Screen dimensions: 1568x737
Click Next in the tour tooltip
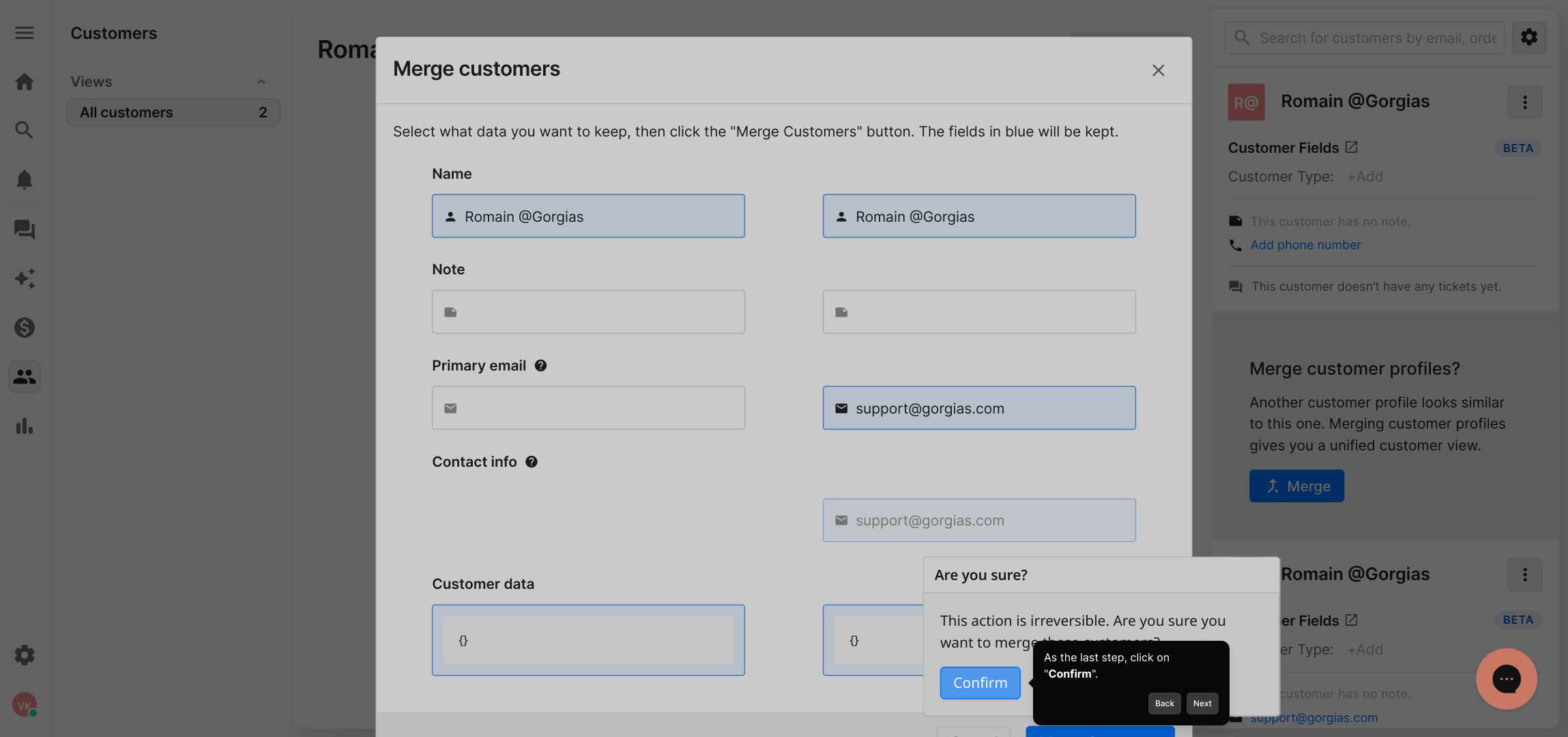1202,704
